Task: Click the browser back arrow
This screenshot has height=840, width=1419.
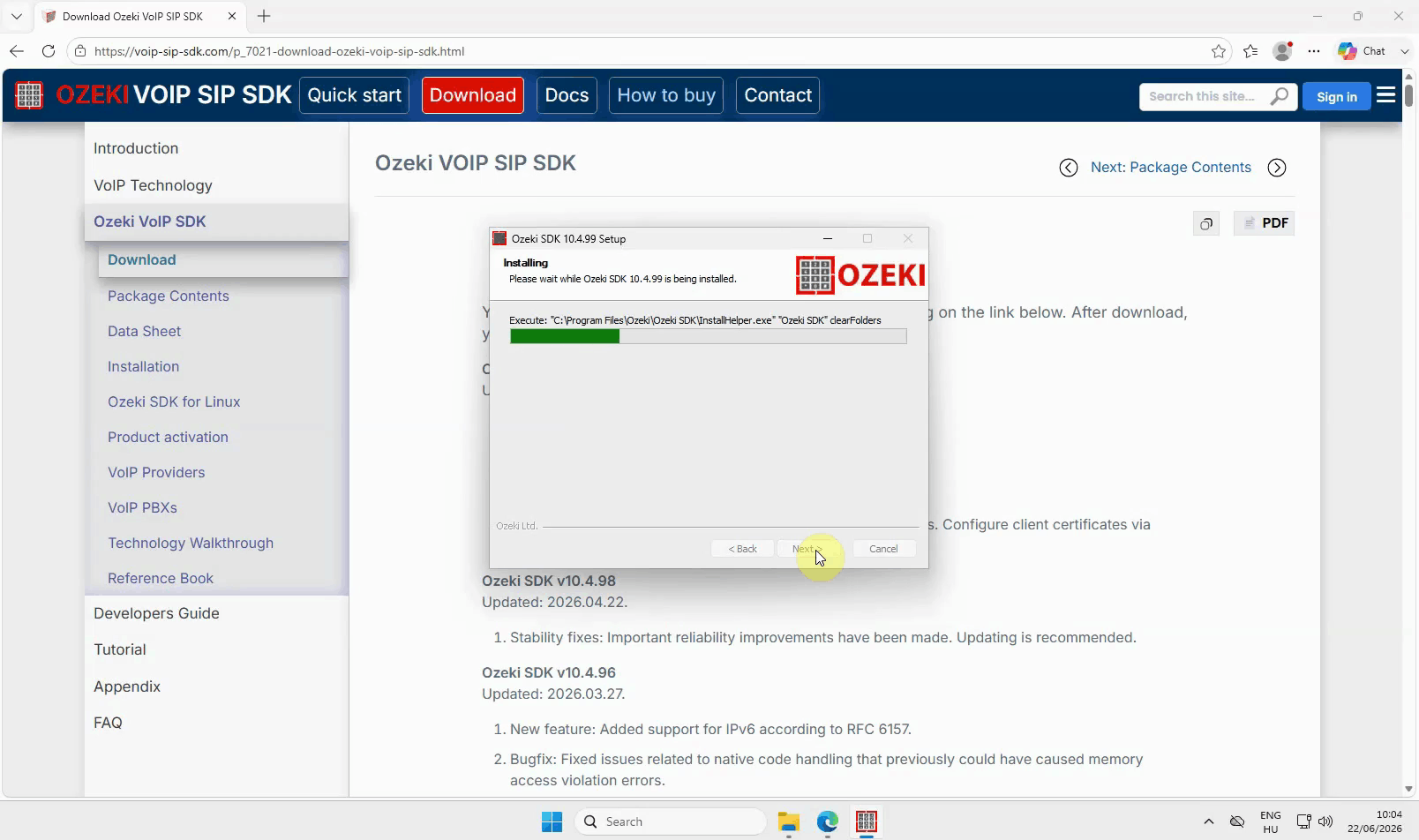Action: (x=17, y=51)
